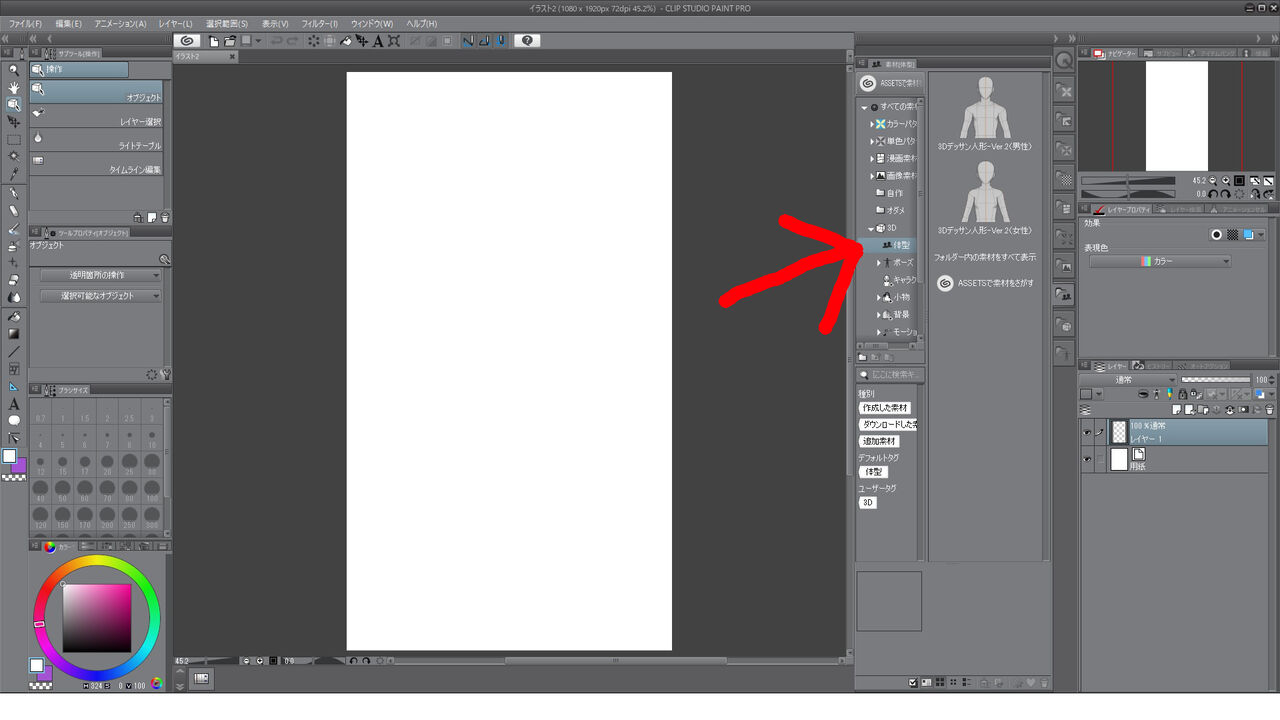The image size is (1280, 720).
Task: Click フォルダー内の素材をすべて表示
Action: click(985, 257)
